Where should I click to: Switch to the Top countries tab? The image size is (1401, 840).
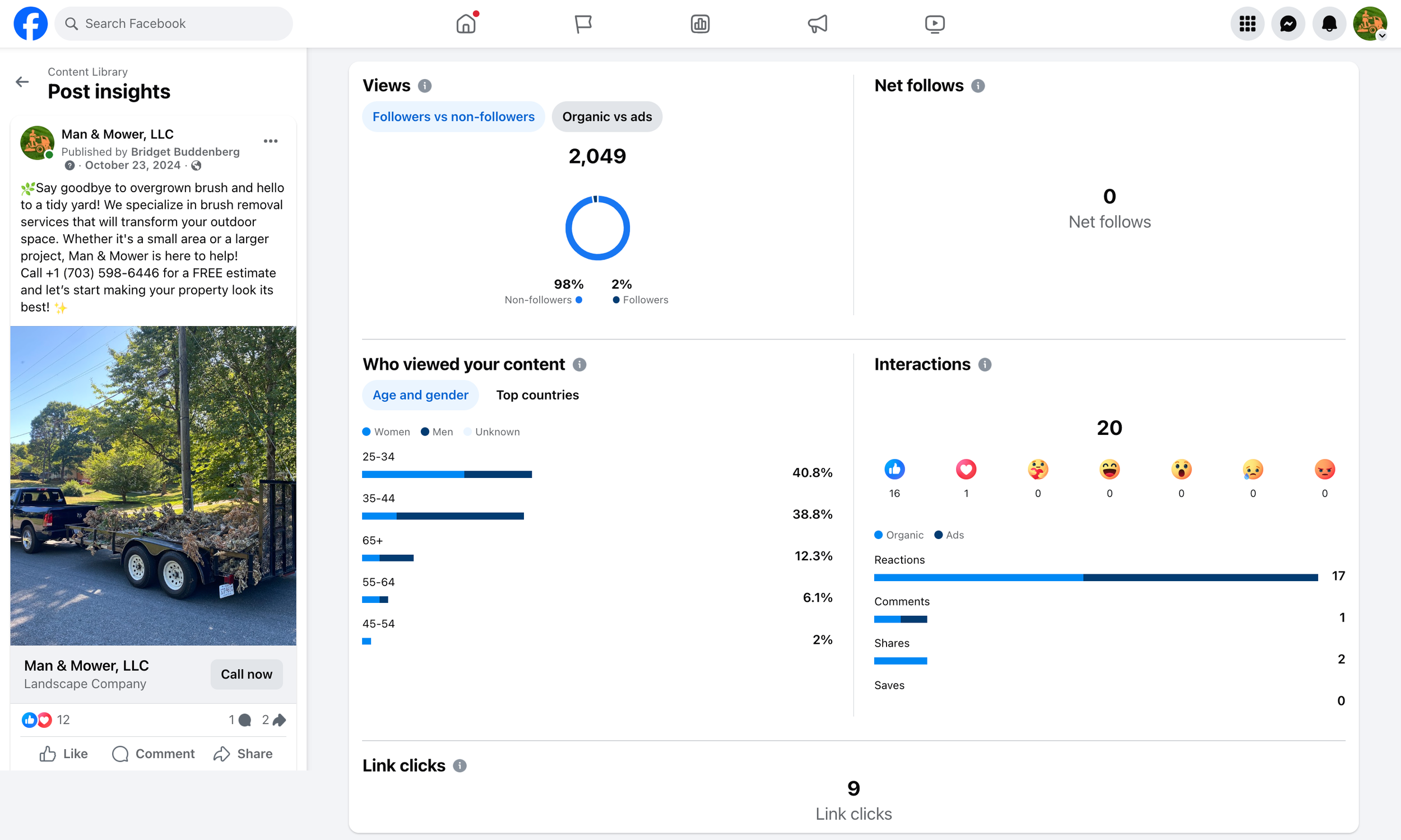(537, 395)
